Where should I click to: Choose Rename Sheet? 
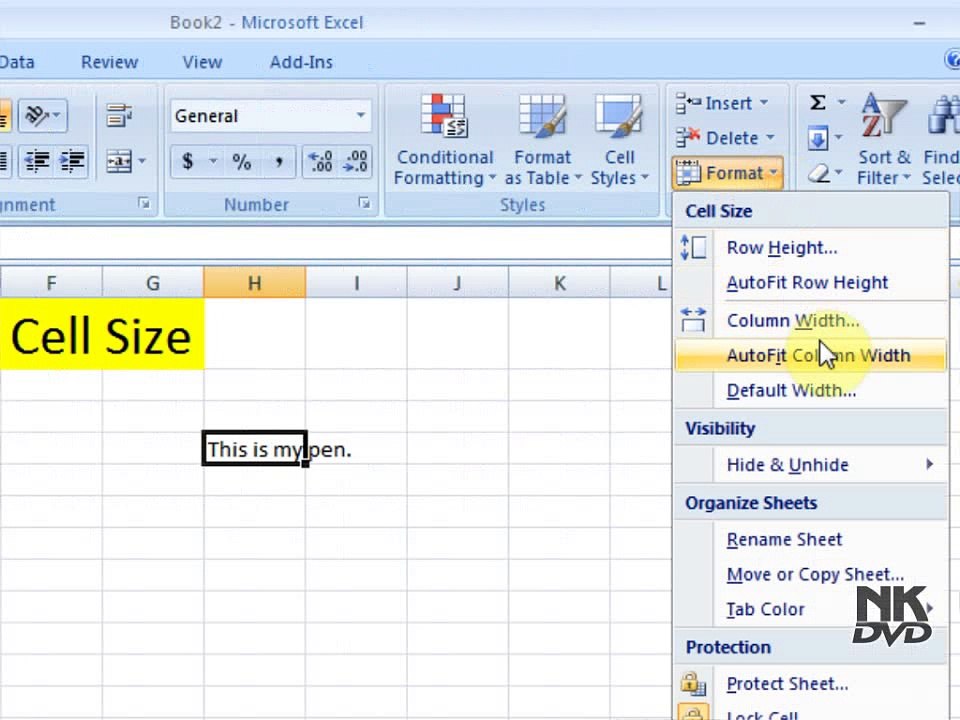pyautogui.click(x=811, y=539)
